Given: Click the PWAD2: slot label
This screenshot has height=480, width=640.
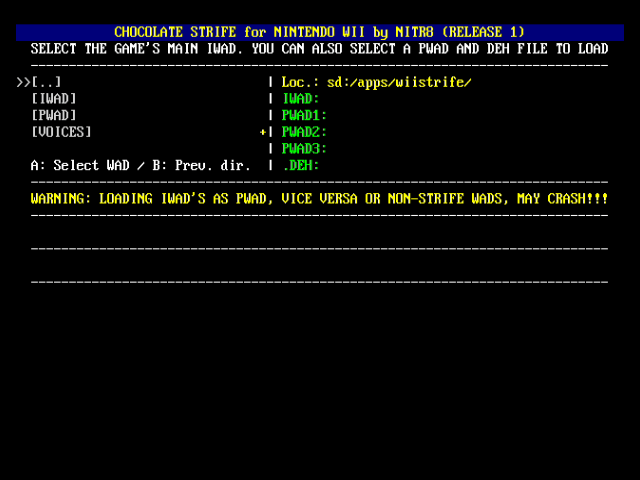Looking at the screenshot, I should pyautogui.click(x=304, y=132).
